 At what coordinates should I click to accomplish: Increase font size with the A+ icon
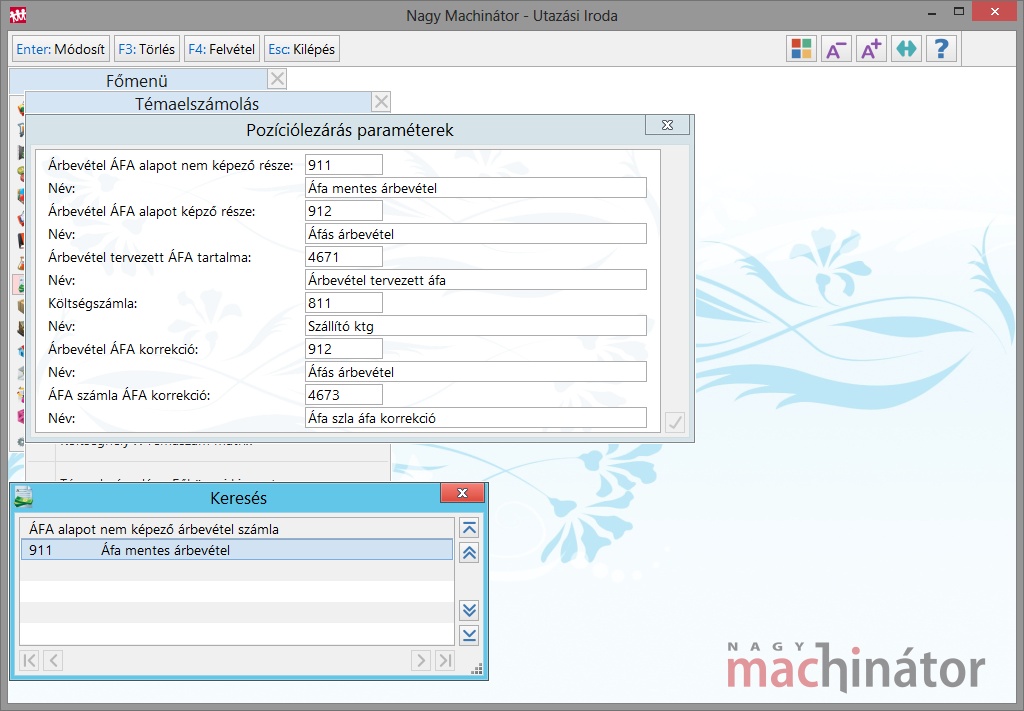(871, 49)
